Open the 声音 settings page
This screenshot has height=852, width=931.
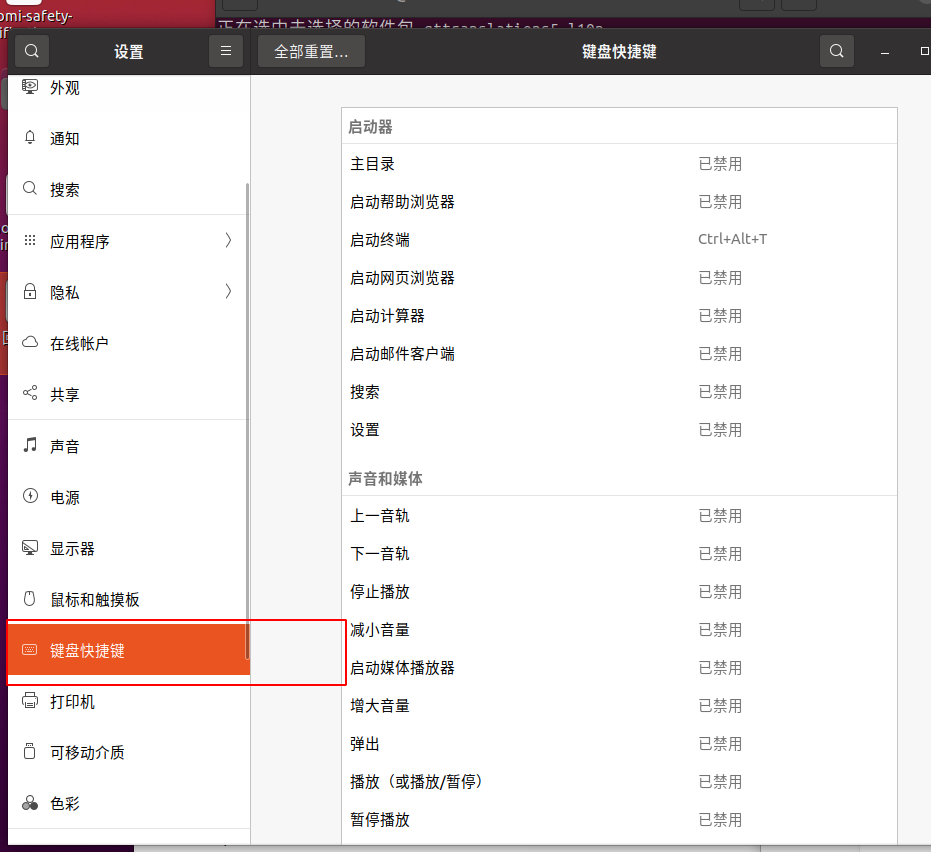coord(128,446)
